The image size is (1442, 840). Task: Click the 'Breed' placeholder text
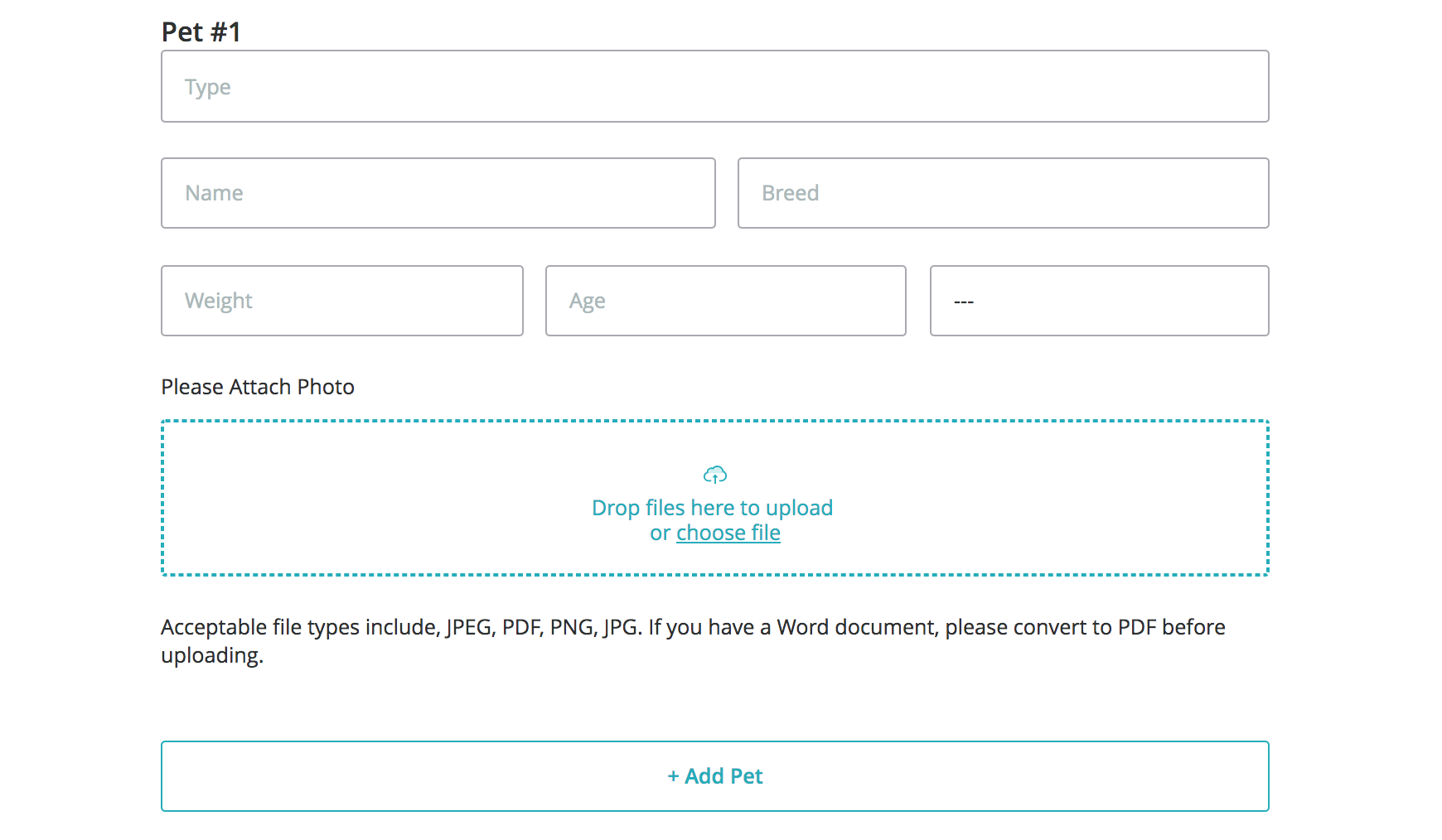790,193
